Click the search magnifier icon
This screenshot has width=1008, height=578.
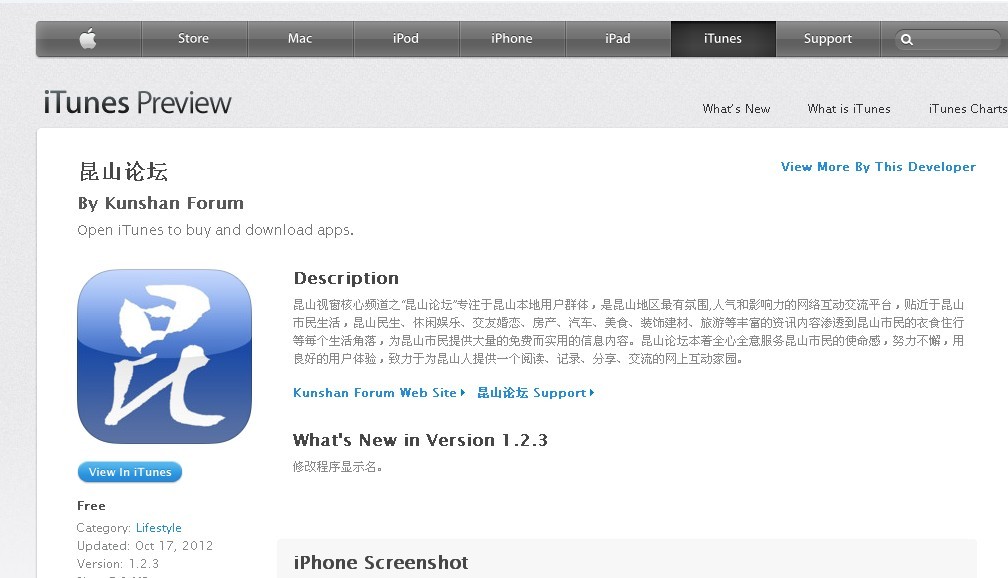click(906, 39)
